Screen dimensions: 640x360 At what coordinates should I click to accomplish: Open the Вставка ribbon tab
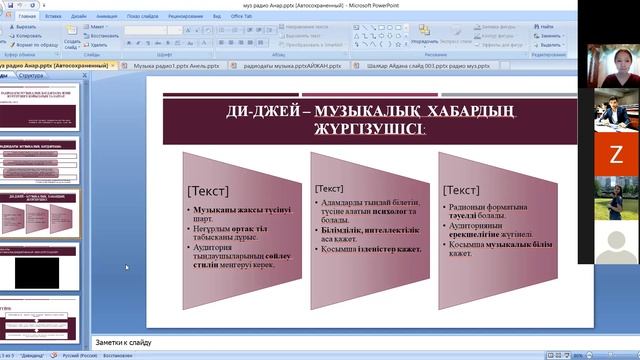point(53,16)
